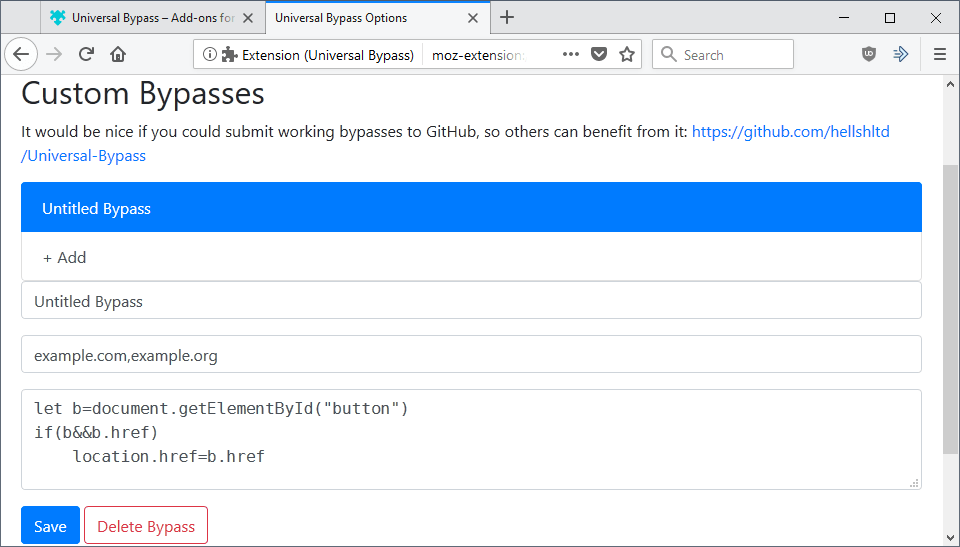Click the page scrollbar up arrow
Image resolution: width=960 pixels, height=547 pixels.
tap(950, 84)
